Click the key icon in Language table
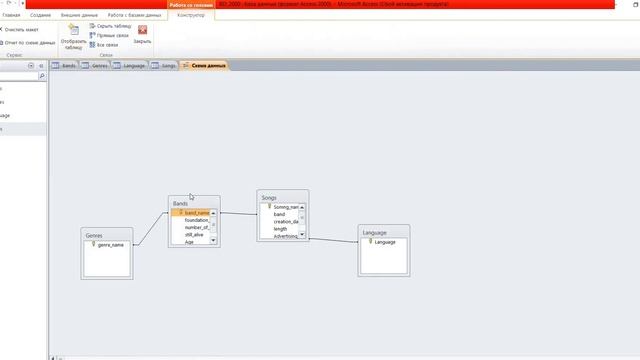The height and width of the screenshot is (360, 640). click(x=371, y=241)
